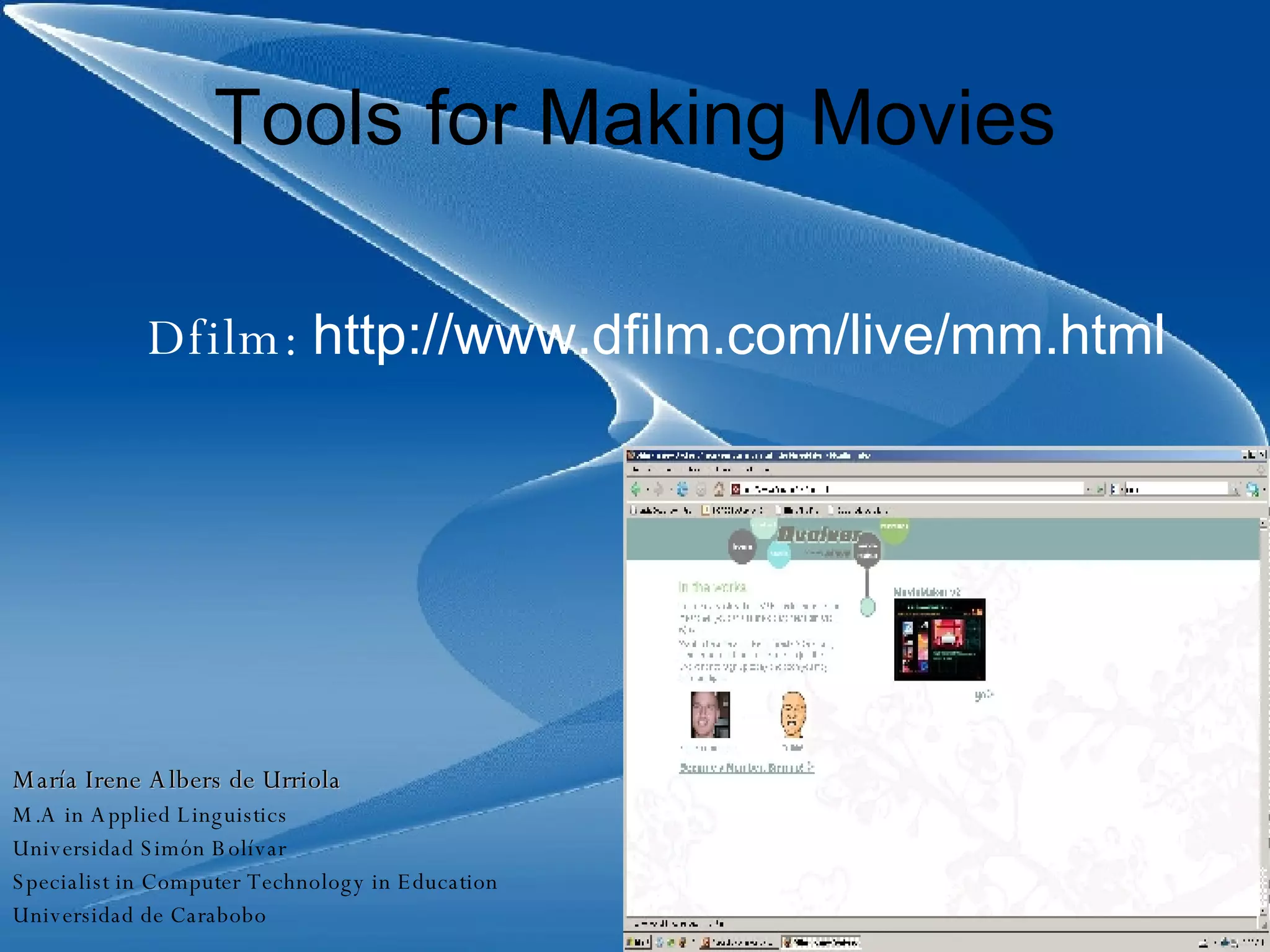
Task: Click the cartoon face thumbnail
Action: [793, 715]
